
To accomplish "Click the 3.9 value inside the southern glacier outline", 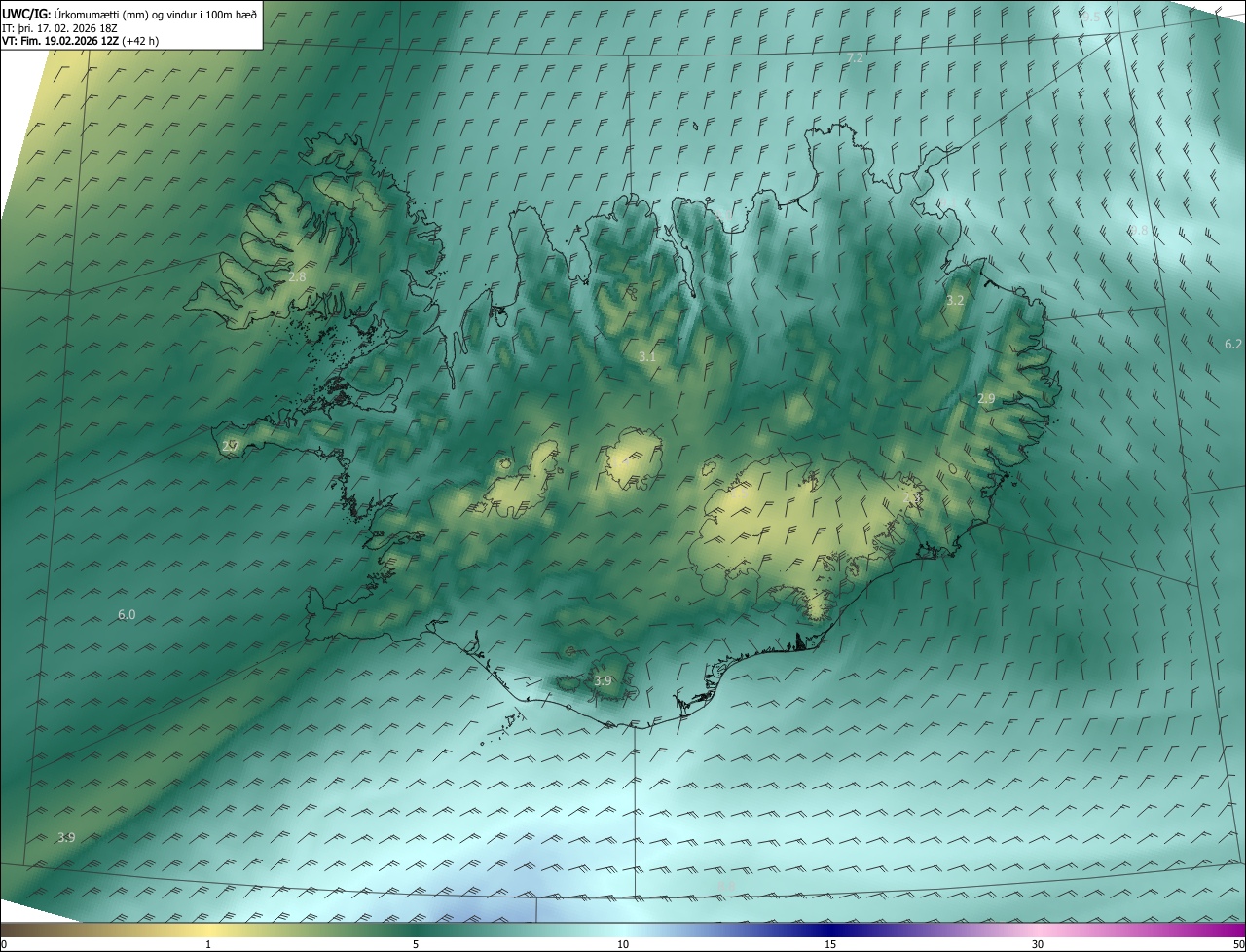I will pyautogui.click(x=603, y=681).
